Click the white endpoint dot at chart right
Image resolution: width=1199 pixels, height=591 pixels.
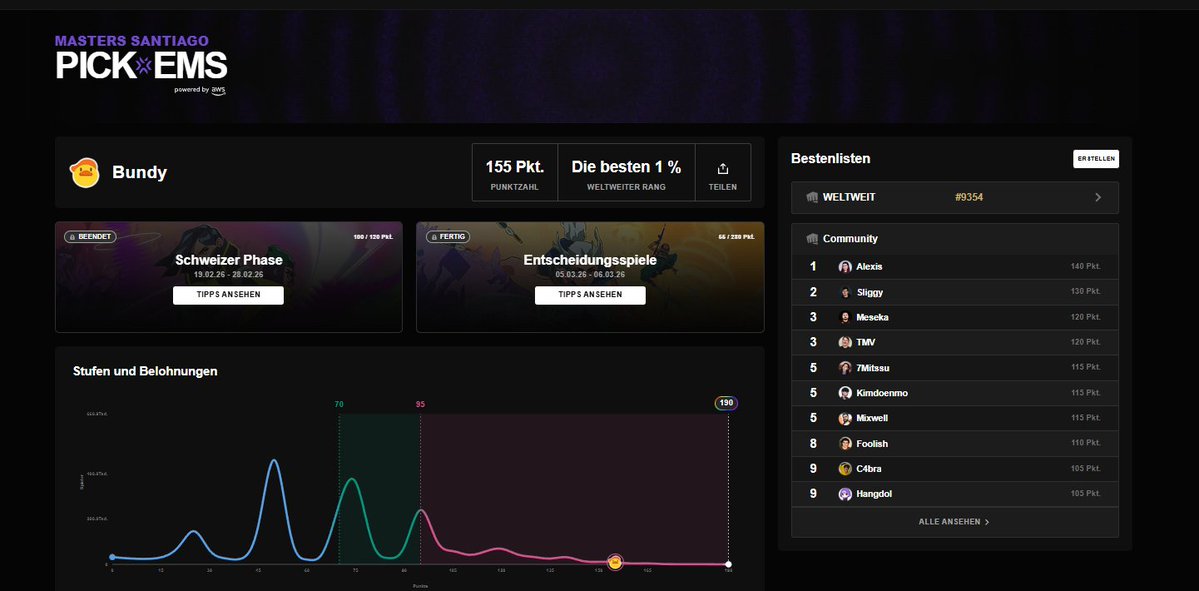(729, 564)
